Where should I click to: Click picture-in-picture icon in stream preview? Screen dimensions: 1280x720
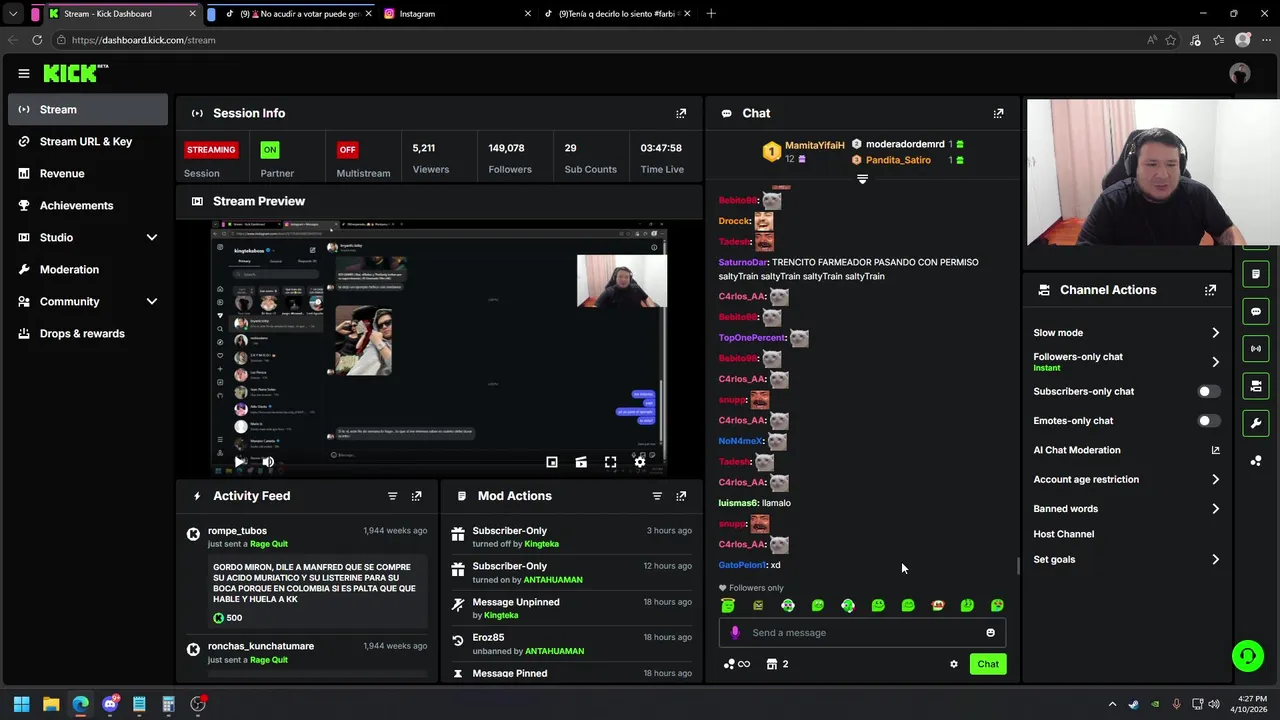[552, 462]
